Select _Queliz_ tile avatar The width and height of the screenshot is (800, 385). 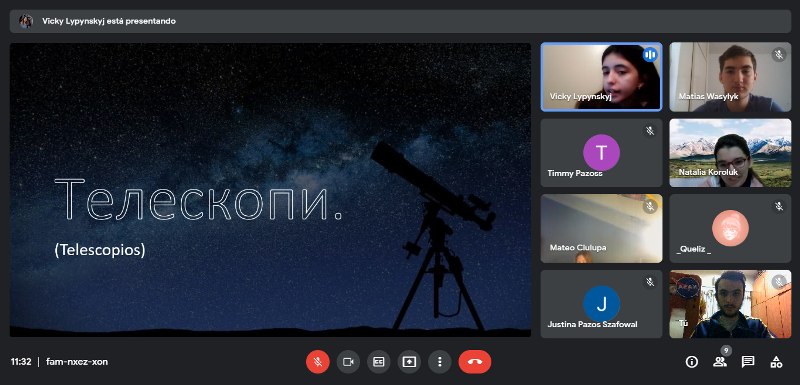pos(730,228)
